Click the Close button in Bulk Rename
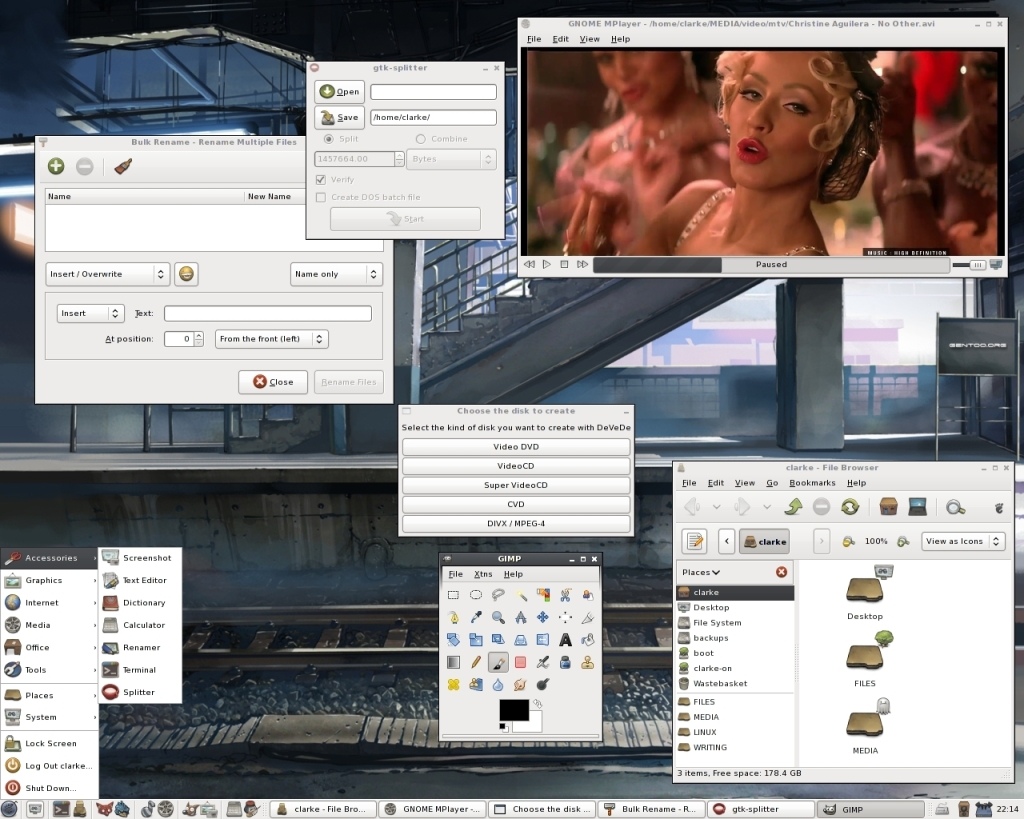 point(273,382)
